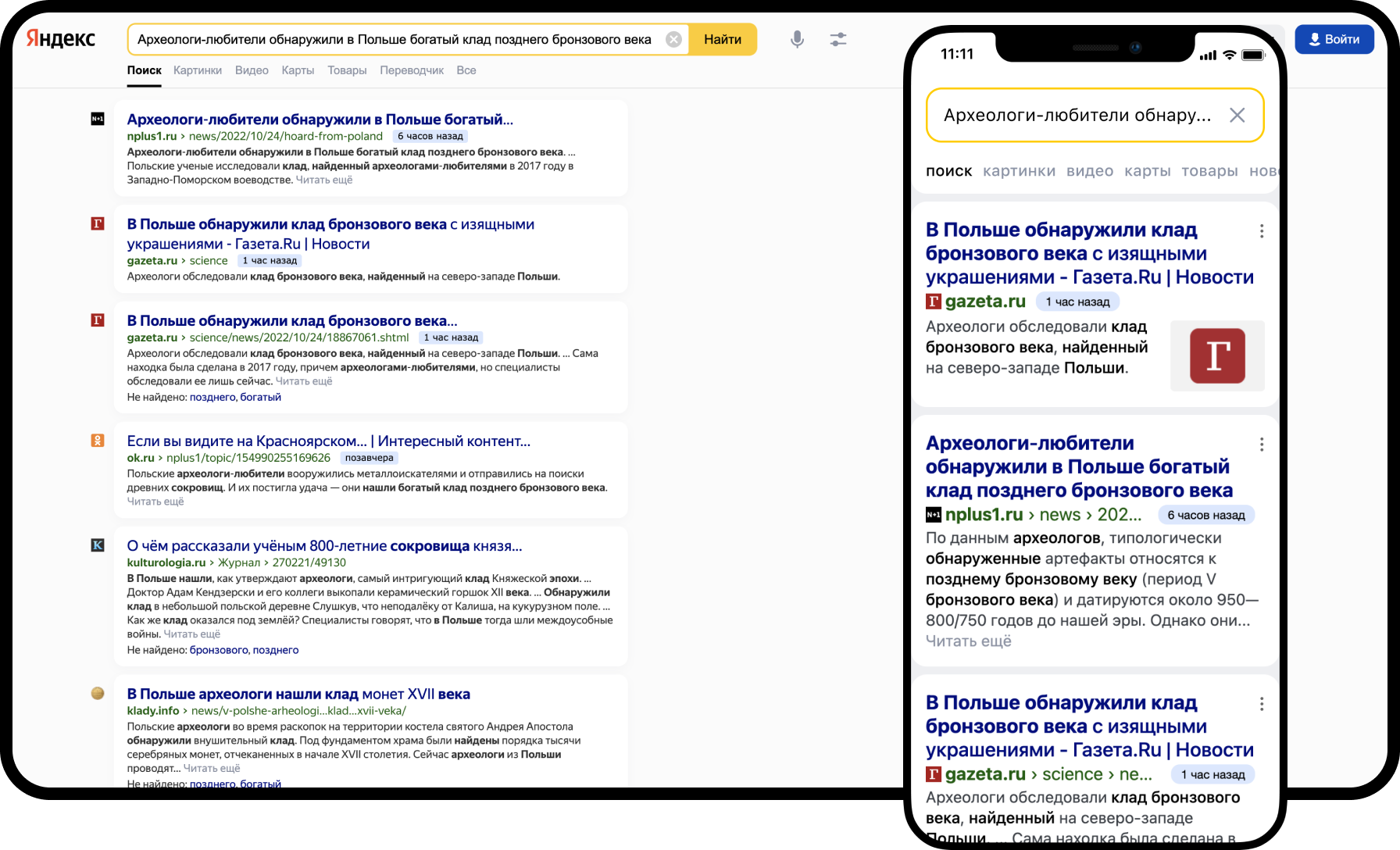Screen dimensions: 1400x850
Task: Start voice search with microphone icon
Action: [x=797, y=39]
